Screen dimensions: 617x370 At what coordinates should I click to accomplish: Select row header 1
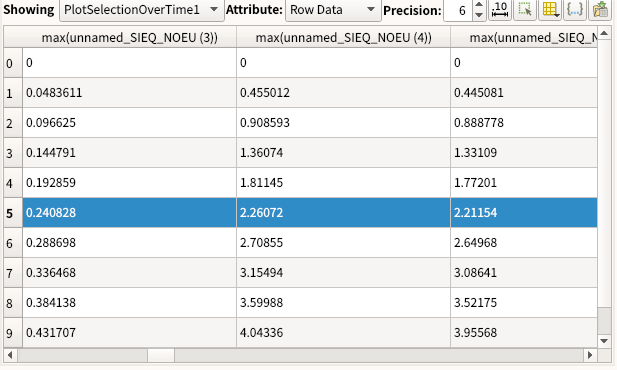coord(13,93)
